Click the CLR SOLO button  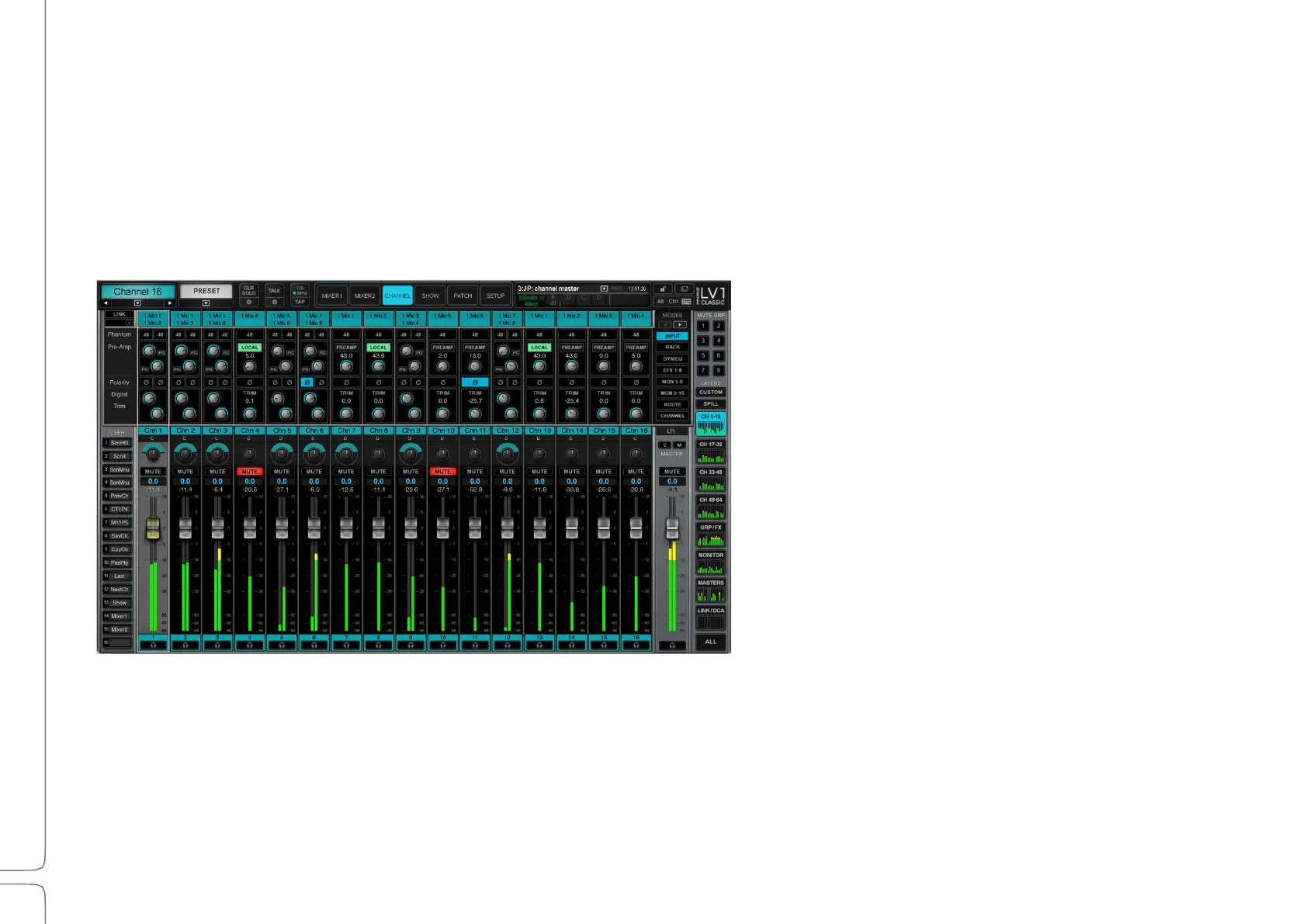point(248,290)
